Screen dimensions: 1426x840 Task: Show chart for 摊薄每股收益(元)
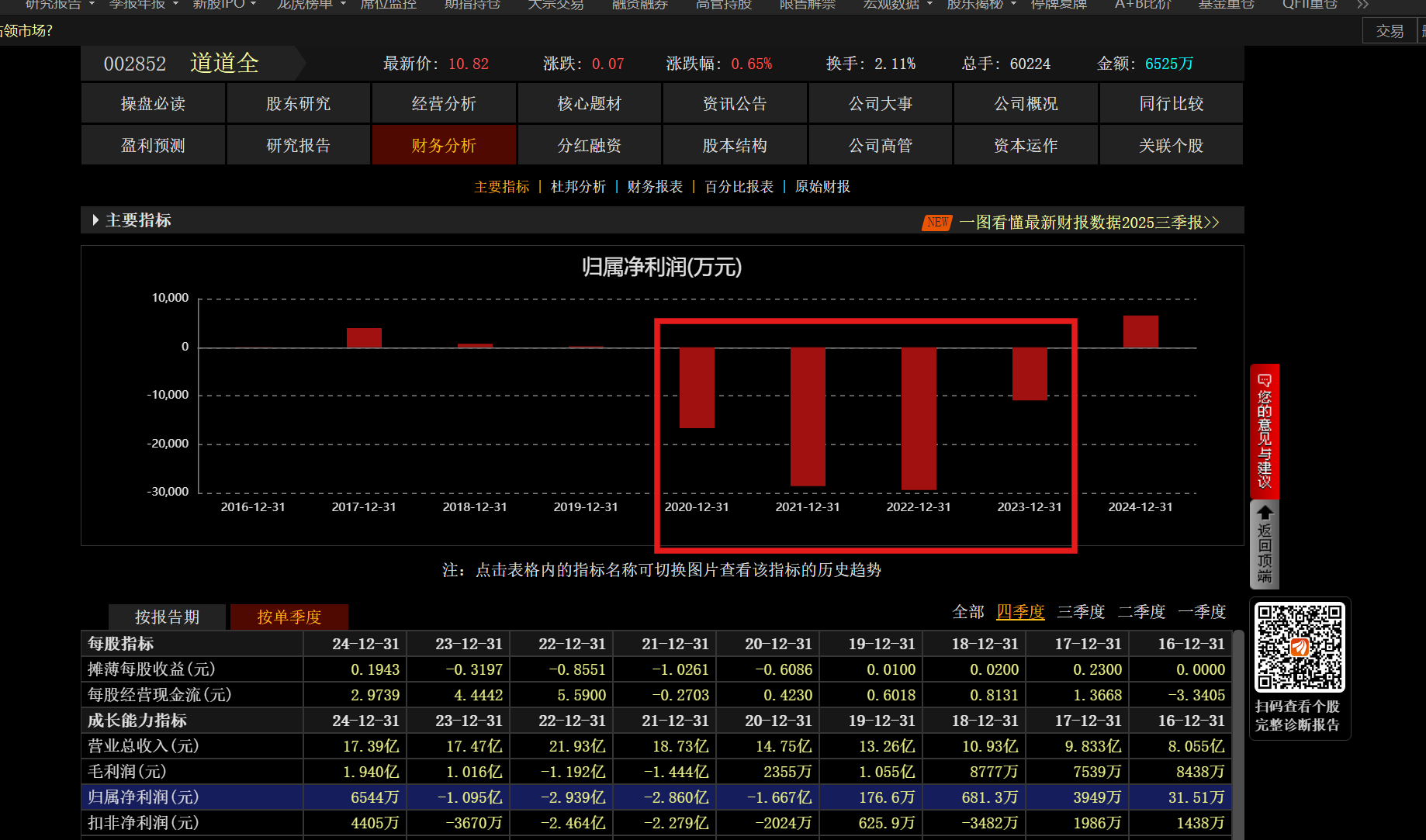click(x=151, y=669)
